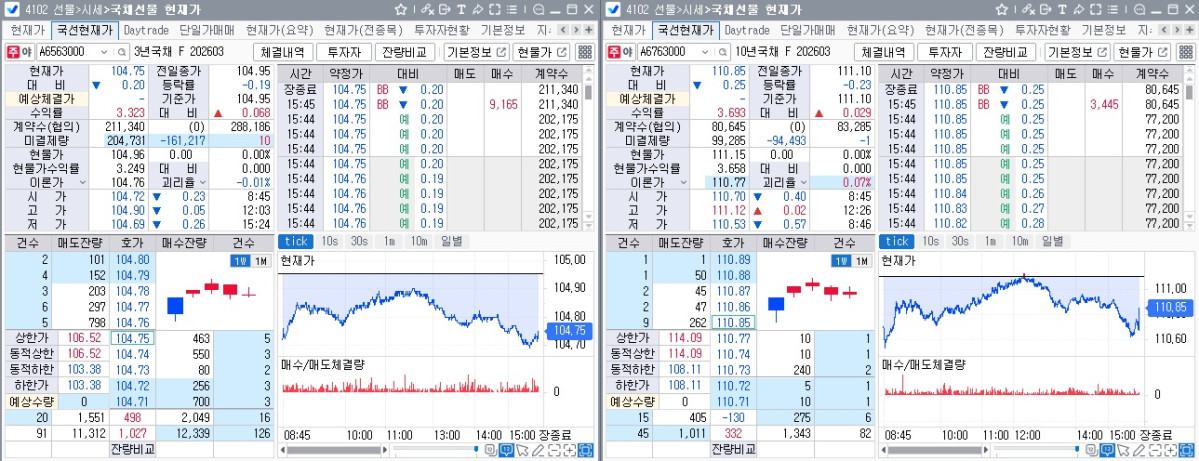Open the grid layout icon in left window

(584, 52)
